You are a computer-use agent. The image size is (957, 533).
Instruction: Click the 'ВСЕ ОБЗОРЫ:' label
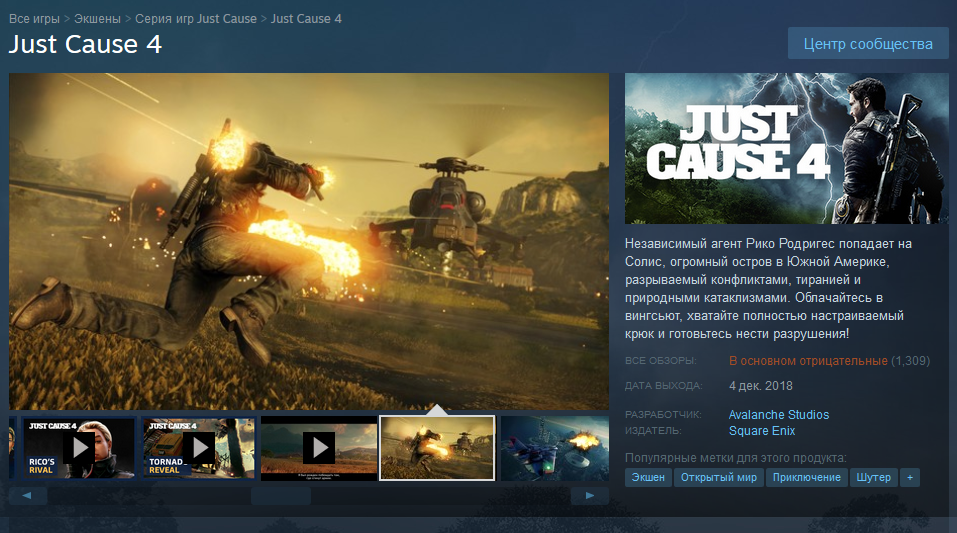[660, 361]
